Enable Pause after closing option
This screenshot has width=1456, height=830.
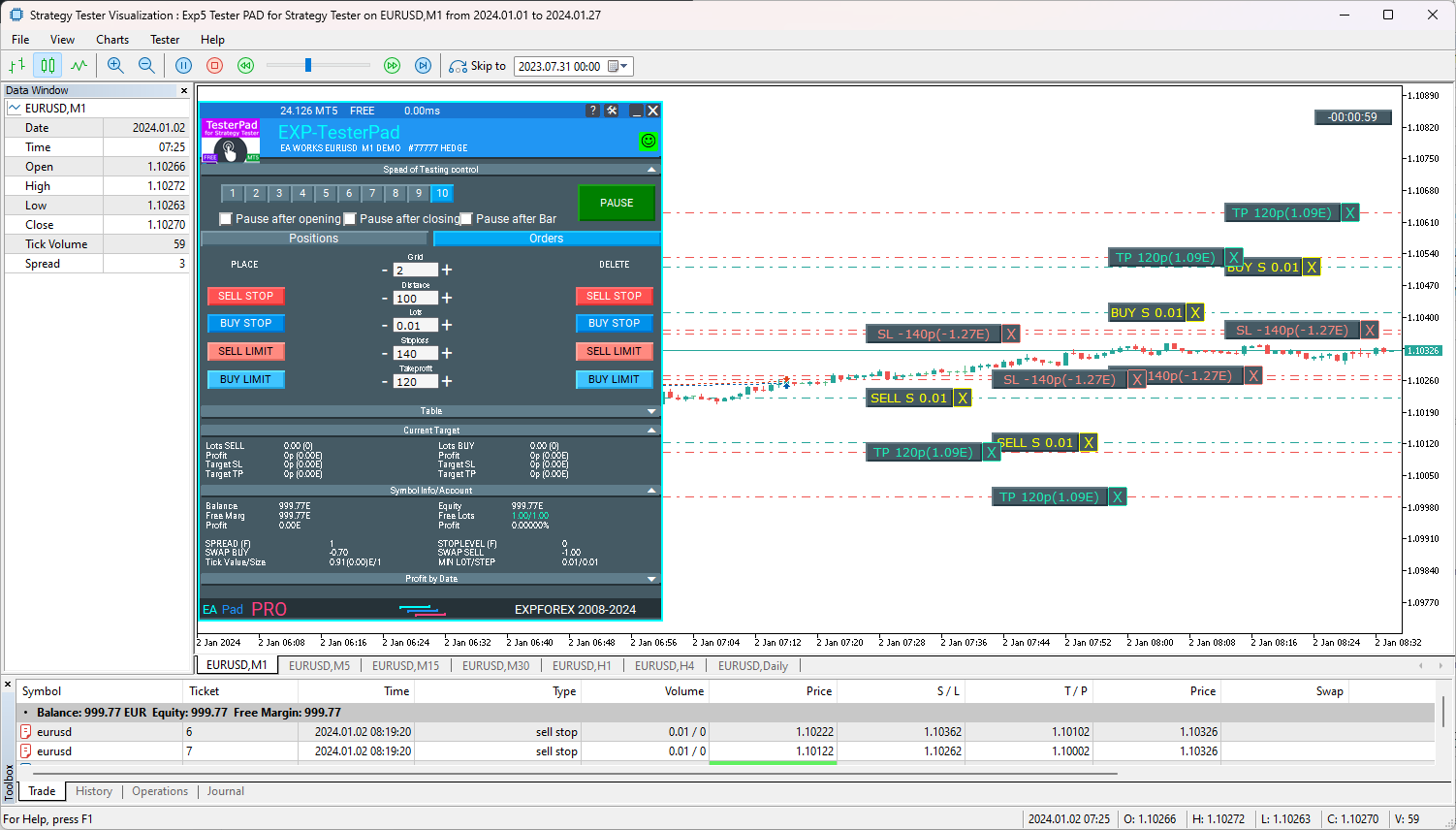click(350, 218)
